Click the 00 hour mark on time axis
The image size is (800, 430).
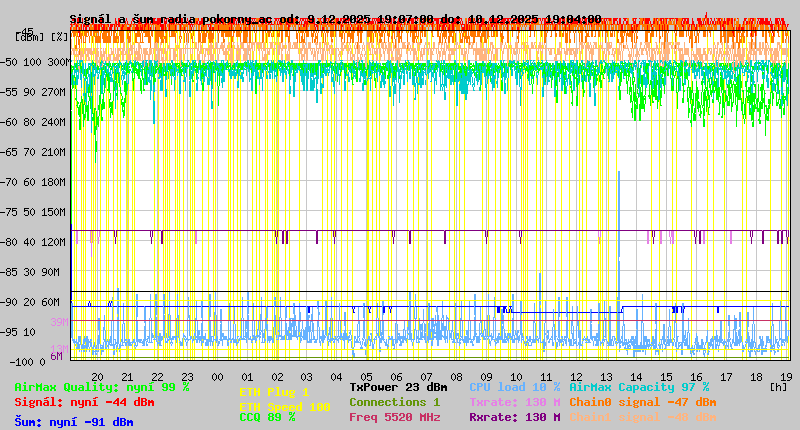[217, 376]
